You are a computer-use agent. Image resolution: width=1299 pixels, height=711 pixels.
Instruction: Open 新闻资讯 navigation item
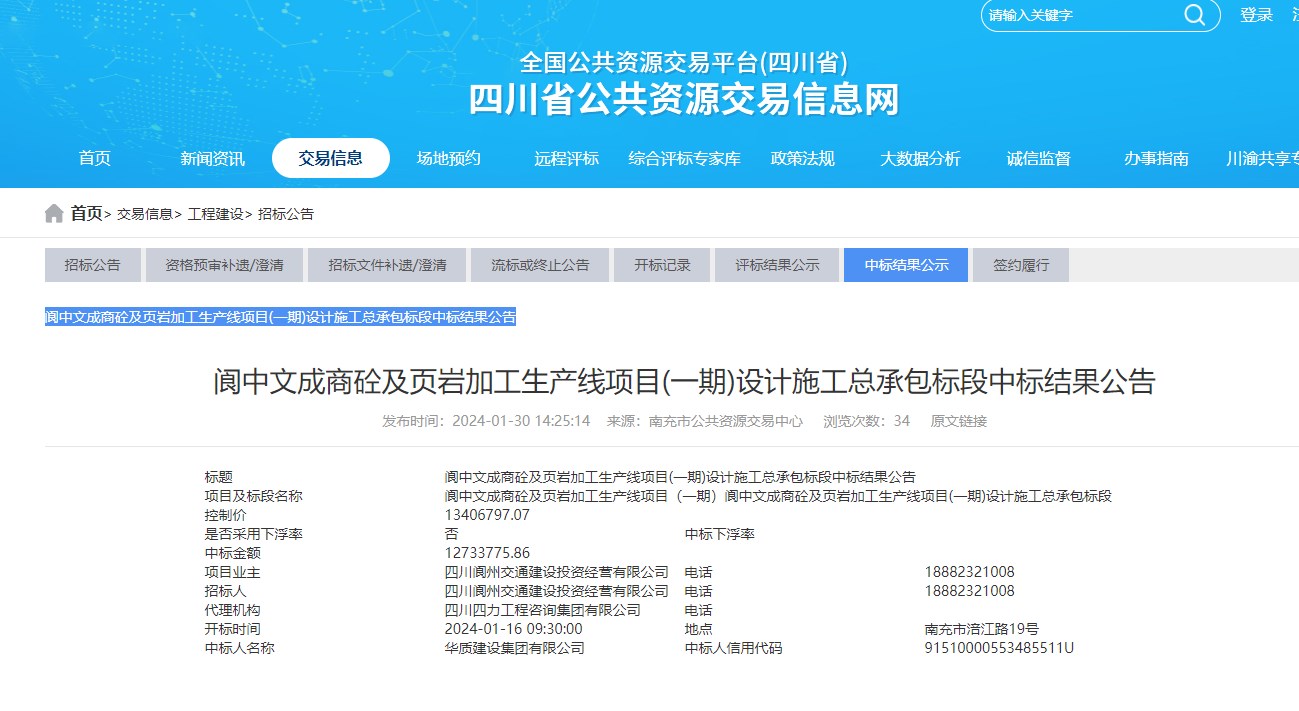(212, 158)
